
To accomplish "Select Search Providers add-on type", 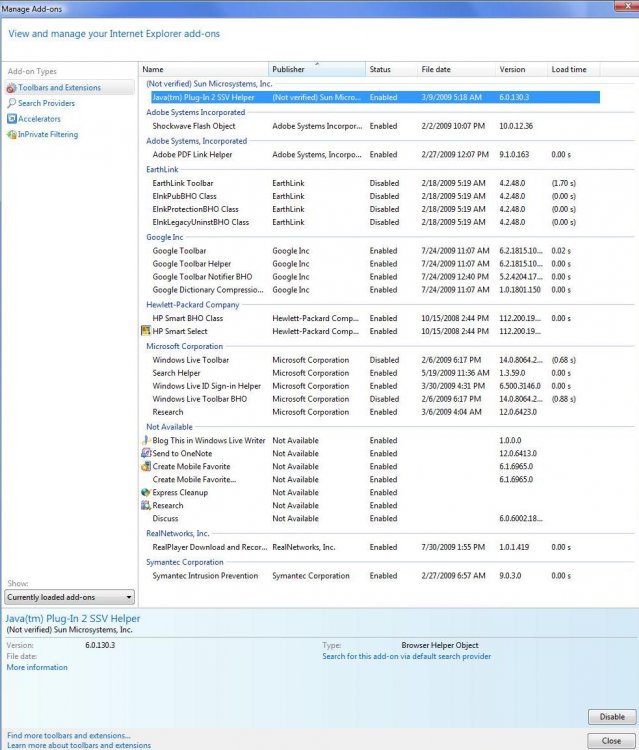I will [x=46, y=103].
